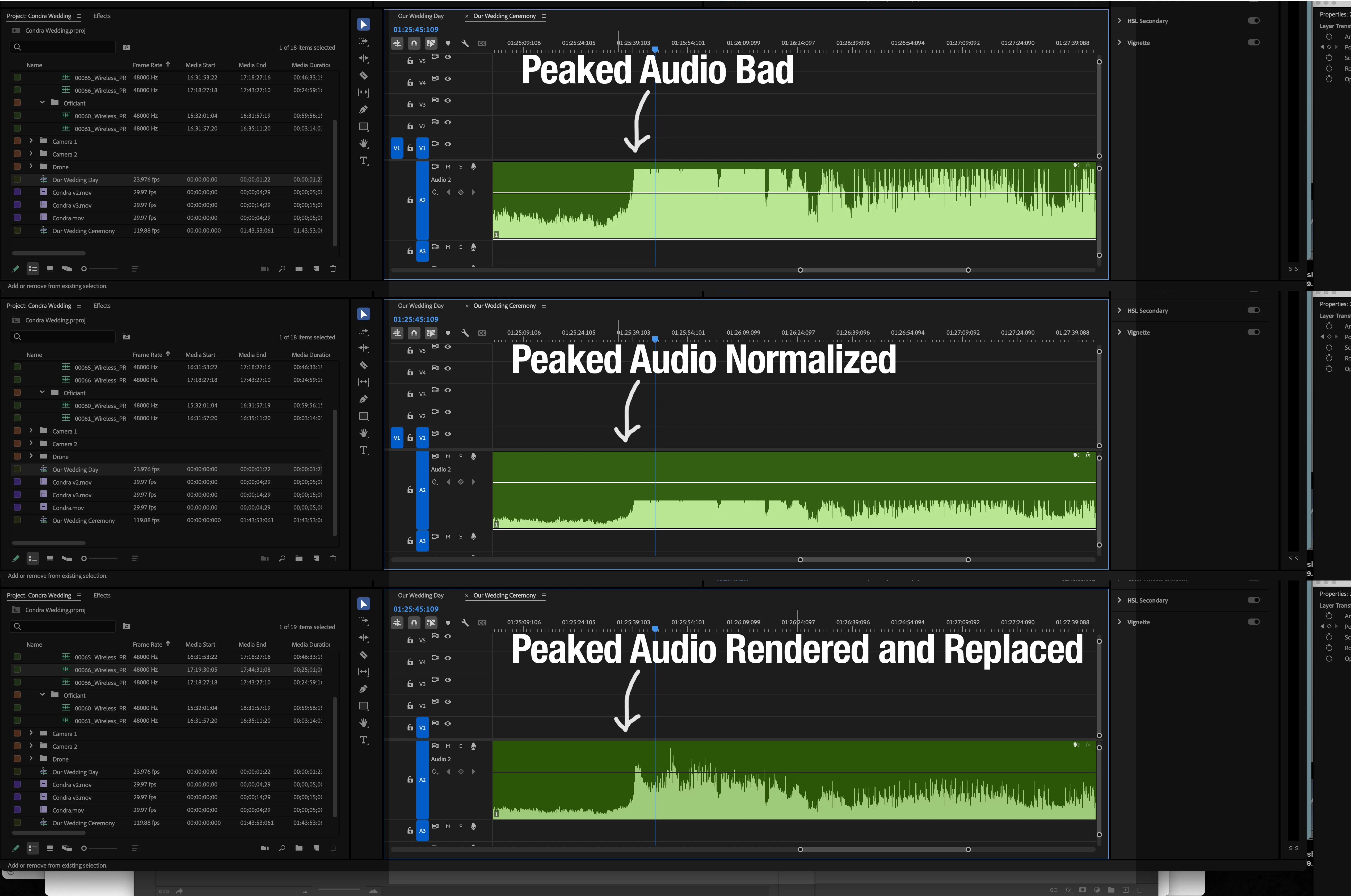Hide V3 track in Peaked Audio Bad timeline
Viewport: 1351px width, 896px height.
click(448, 100)
